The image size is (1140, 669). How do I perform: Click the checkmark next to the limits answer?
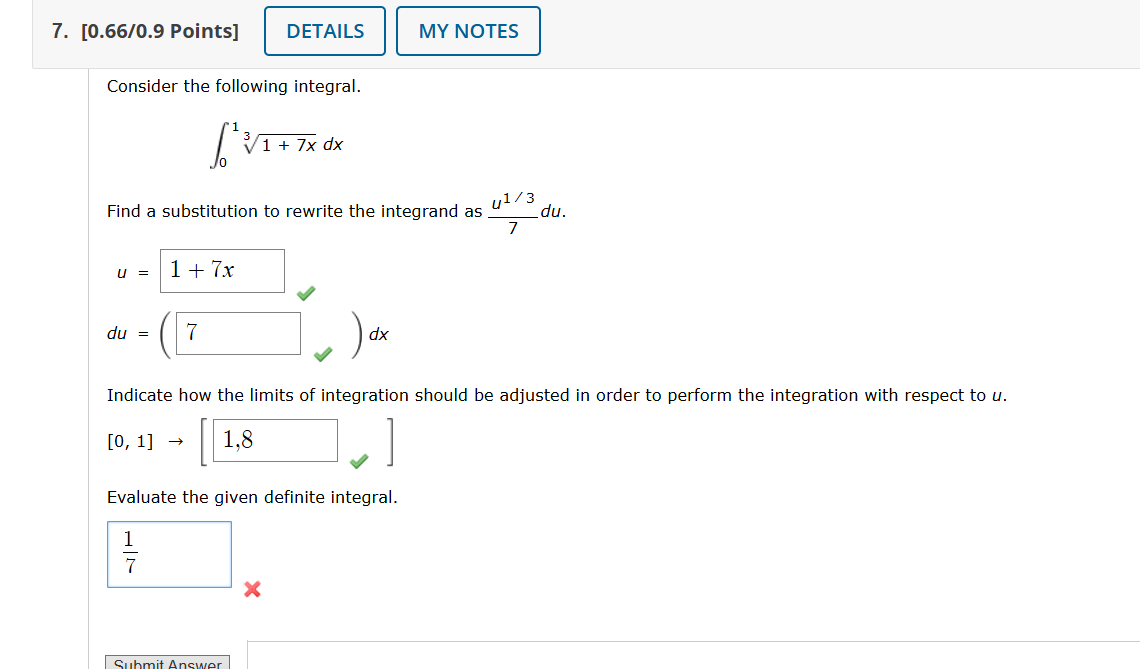[357, 462]
